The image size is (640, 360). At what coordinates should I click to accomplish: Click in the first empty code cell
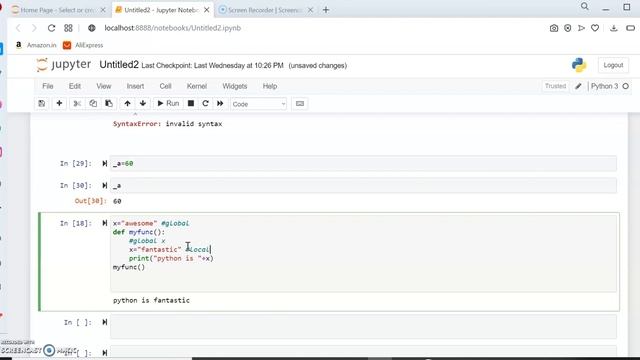pos(363,327)
